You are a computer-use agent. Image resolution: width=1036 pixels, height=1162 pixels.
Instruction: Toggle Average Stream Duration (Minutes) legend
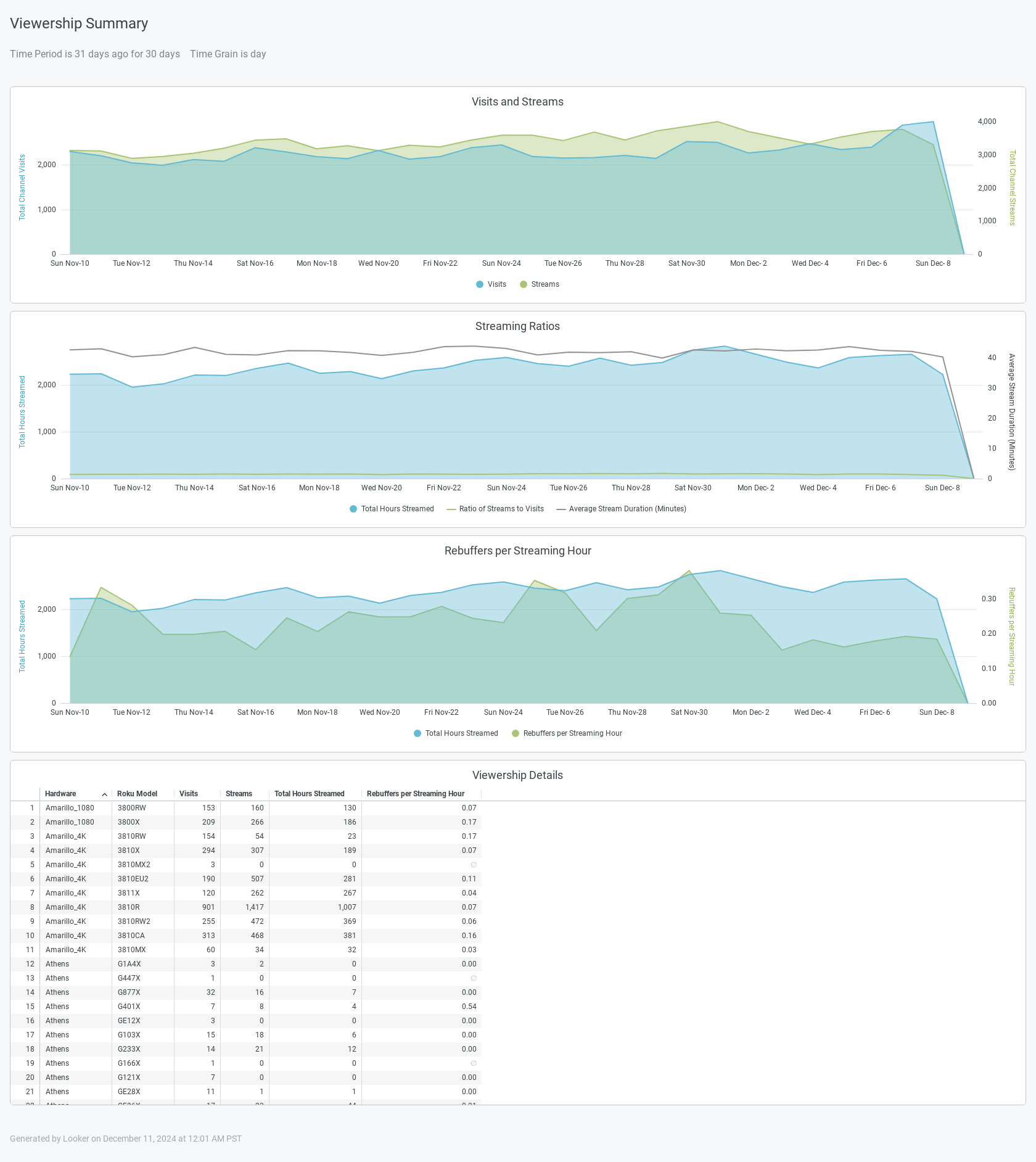pyautogui.click(x=622, y=509)
